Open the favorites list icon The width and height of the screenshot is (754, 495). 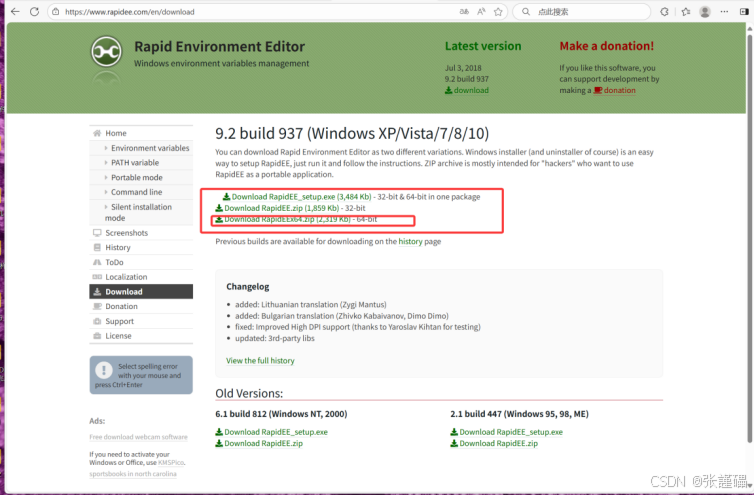[686, 12]
